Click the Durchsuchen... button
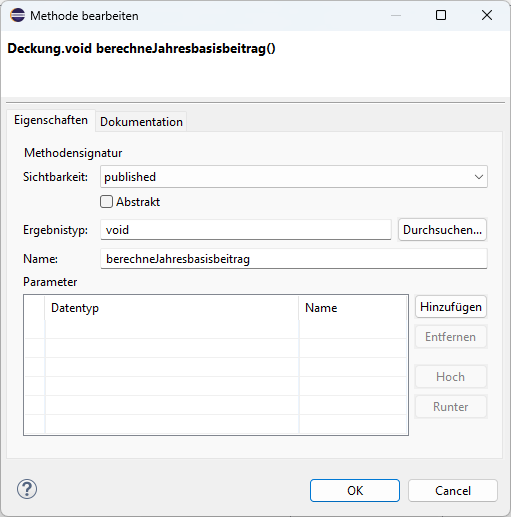This screenshot has height=517, width=511. tap(442, 230)
